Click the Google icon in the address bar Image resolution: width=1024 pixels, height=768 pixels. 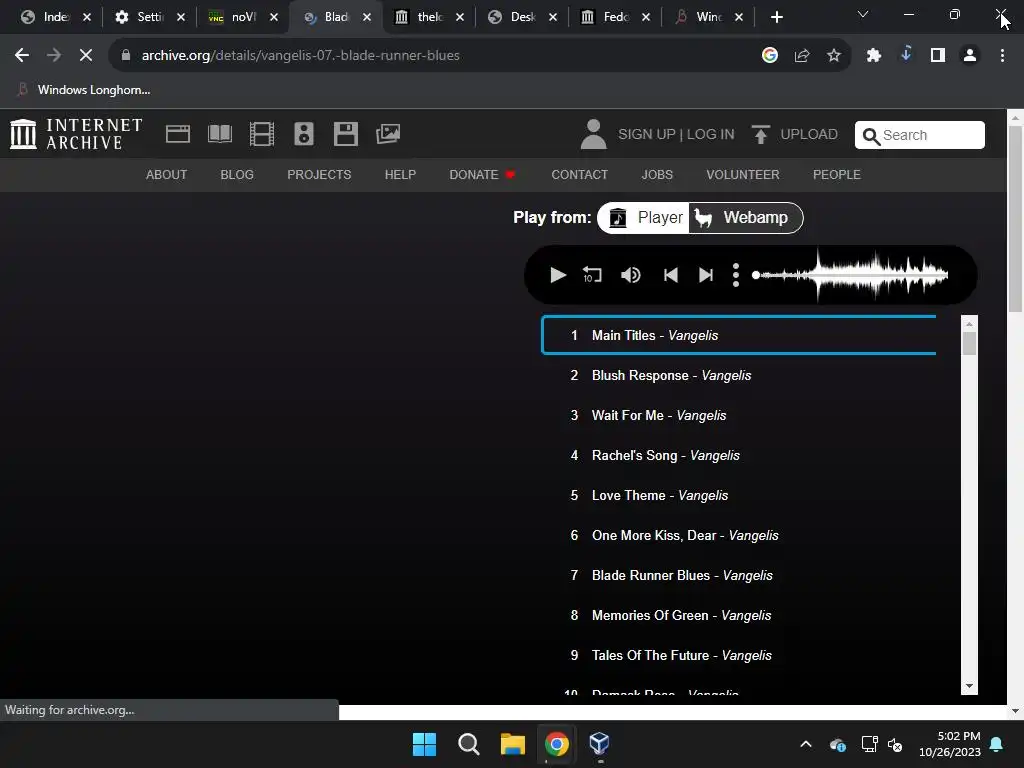pyautogui.click(x=770, y=56)
